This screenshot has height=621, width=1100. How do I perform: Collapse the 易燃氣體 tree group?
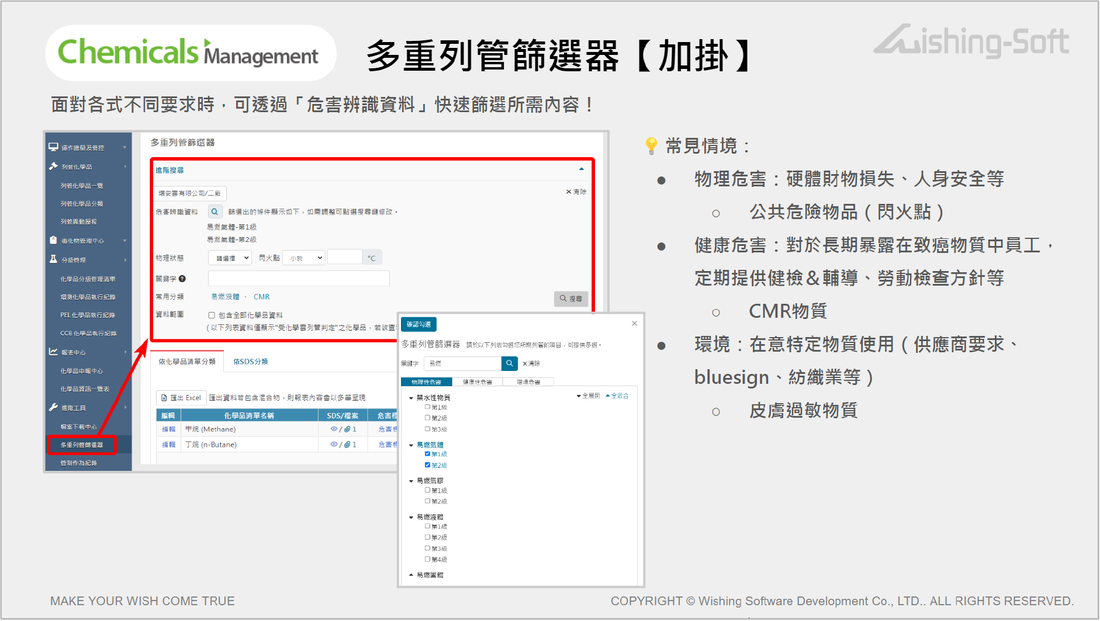tap(411, 445)
